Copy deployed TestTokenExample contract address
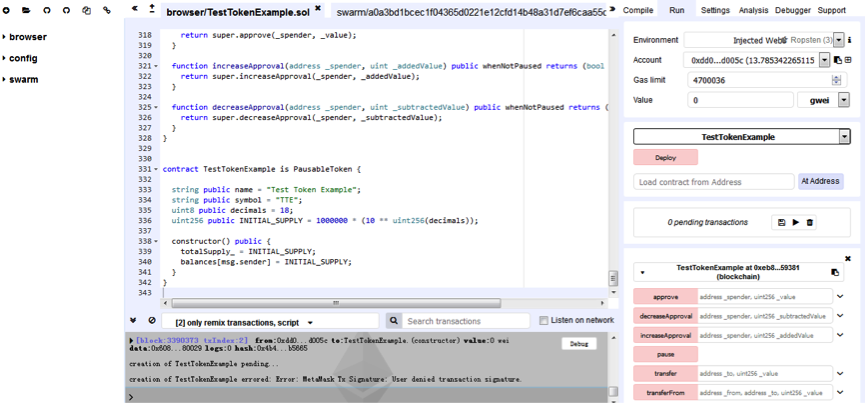The height and width of the screenshot is (403, 866). point(835,272)
